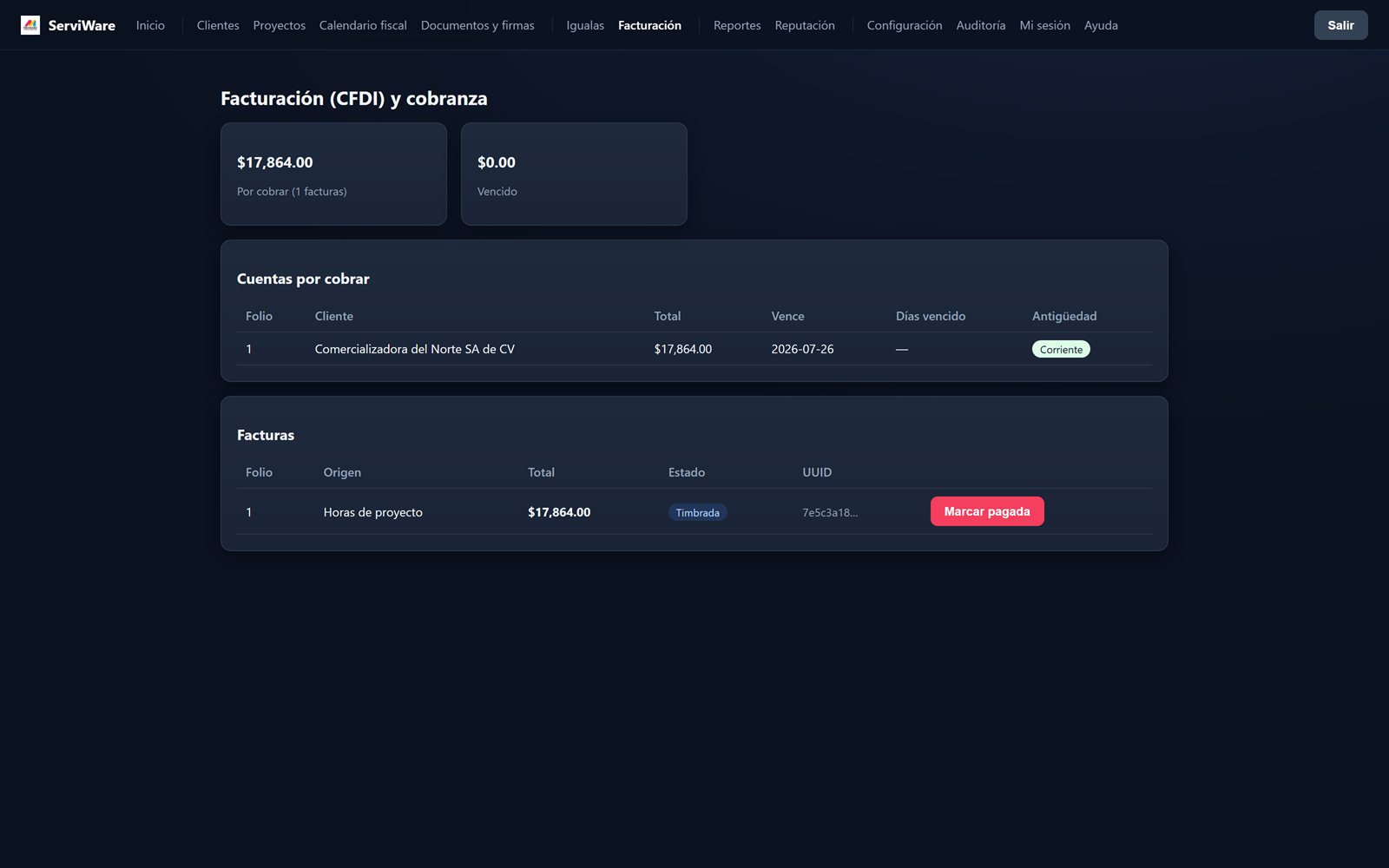Image resolution: width=1389 pixels, height=868 pixels.
Task: Click the Días vencido column header
Action: [931, 316]
